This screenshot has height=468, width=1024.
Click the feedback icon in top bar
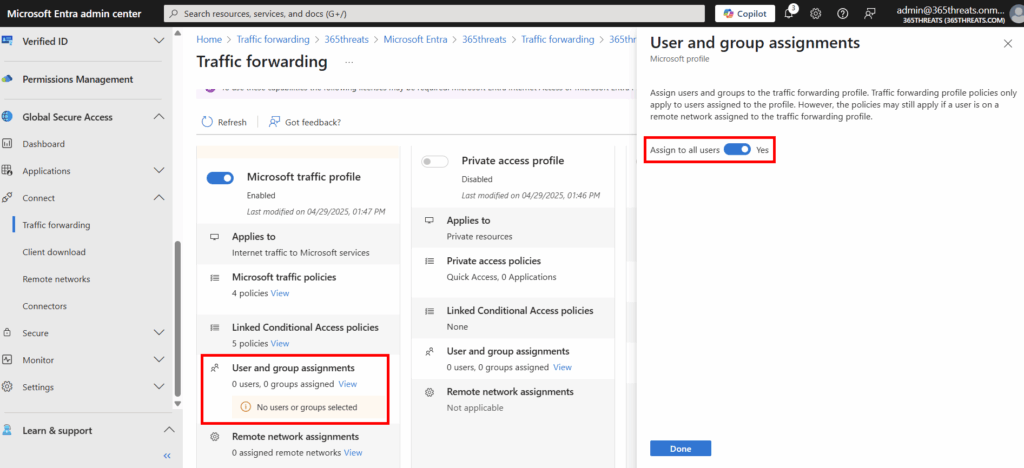tap(869, 13)
